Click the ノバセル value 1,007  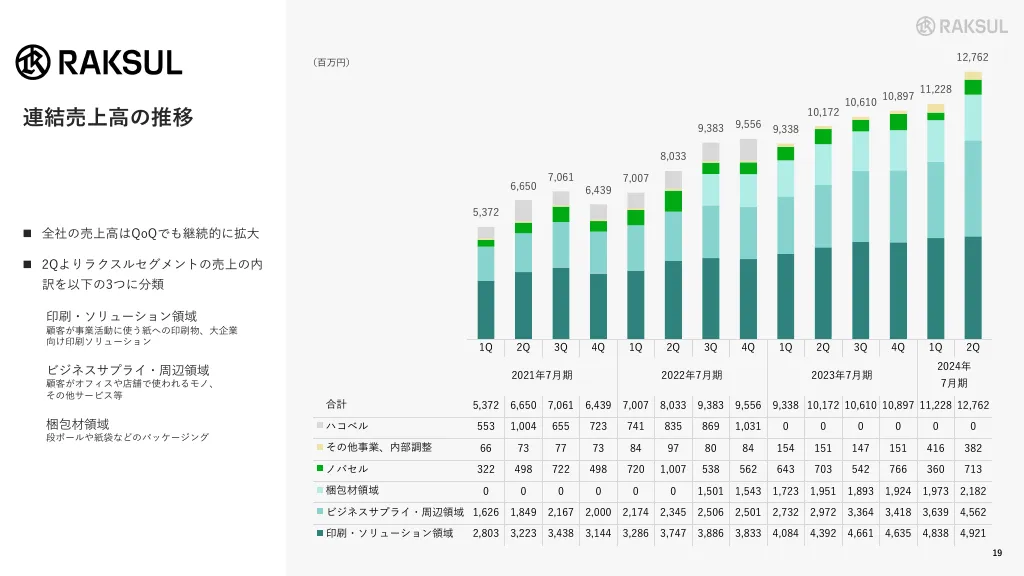click(673, 469)
